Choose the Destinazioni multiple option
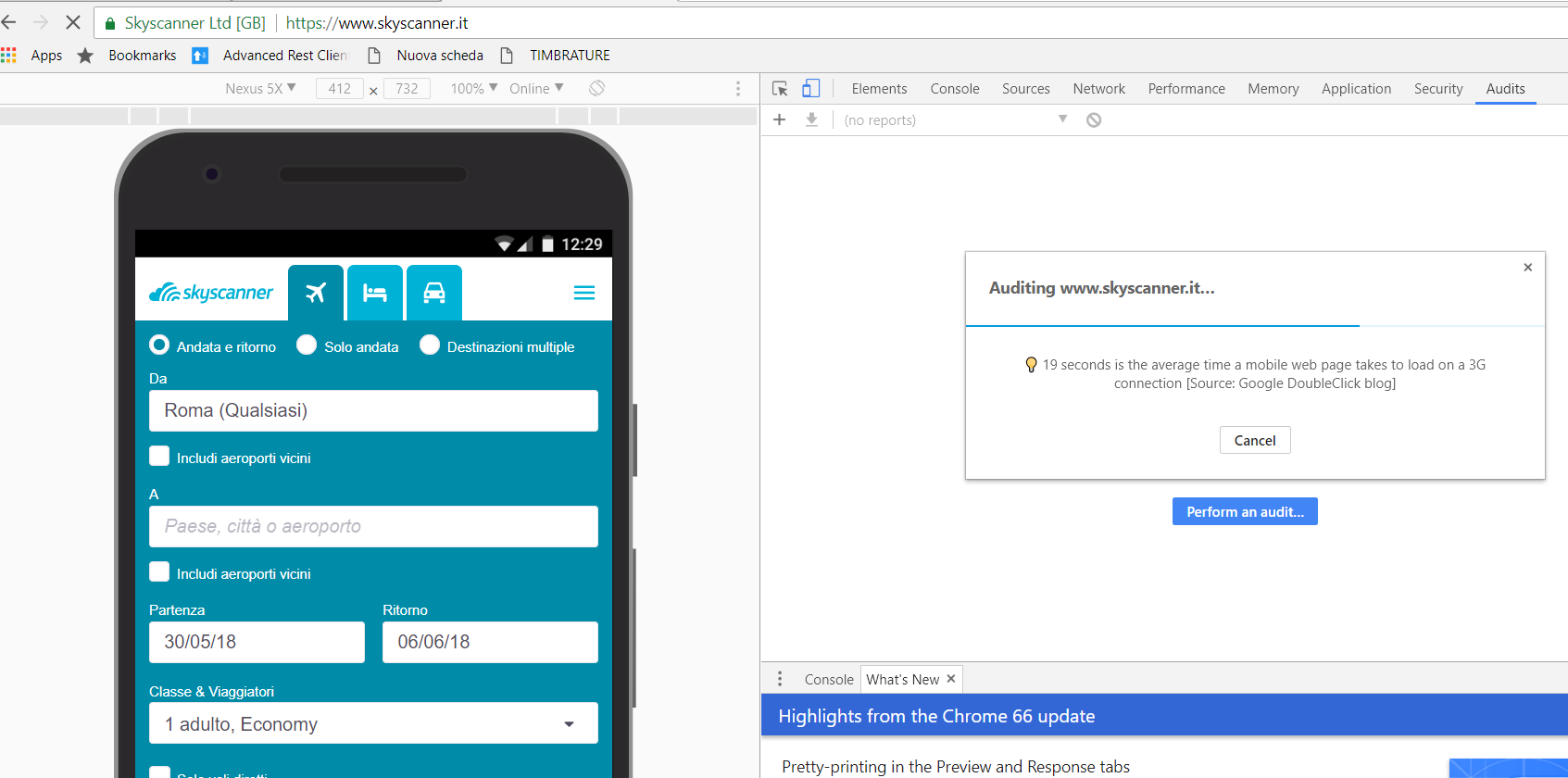This screenshot has width=1568, height=778. [430, 345]
